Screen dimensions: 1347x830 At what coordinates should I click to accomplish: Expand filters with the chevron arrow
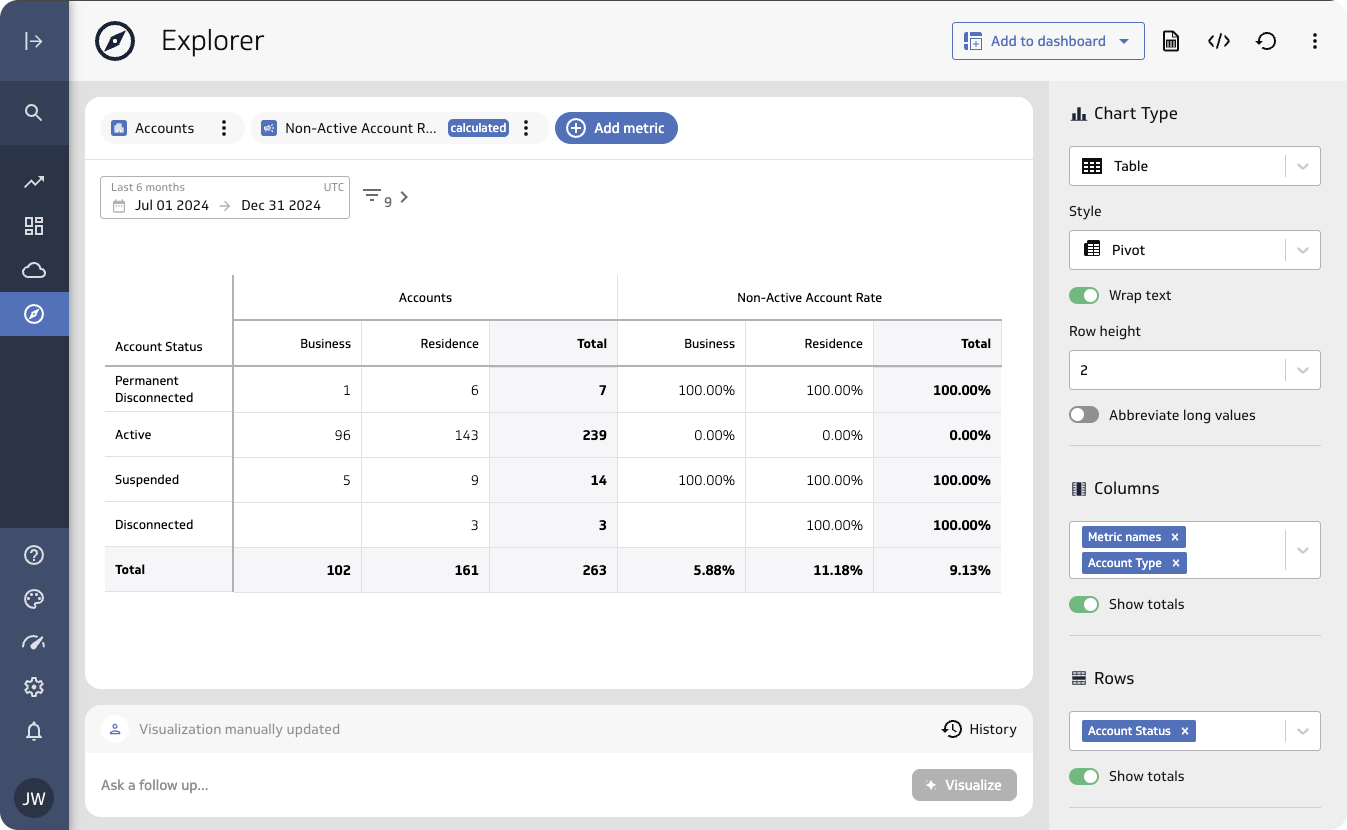404,197
